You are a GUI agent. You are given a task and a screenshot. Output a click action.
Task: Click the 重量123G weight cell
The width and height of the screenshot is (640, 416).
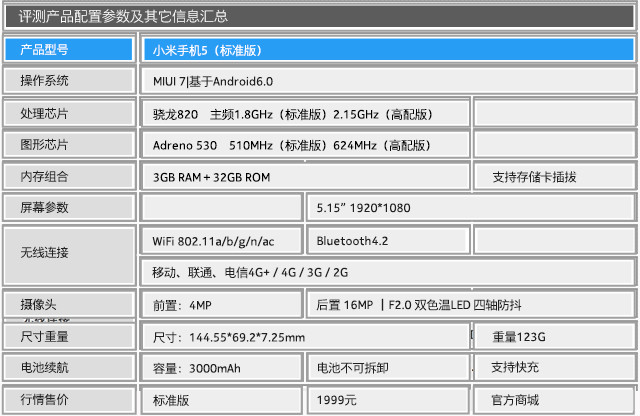pos(554,337)
